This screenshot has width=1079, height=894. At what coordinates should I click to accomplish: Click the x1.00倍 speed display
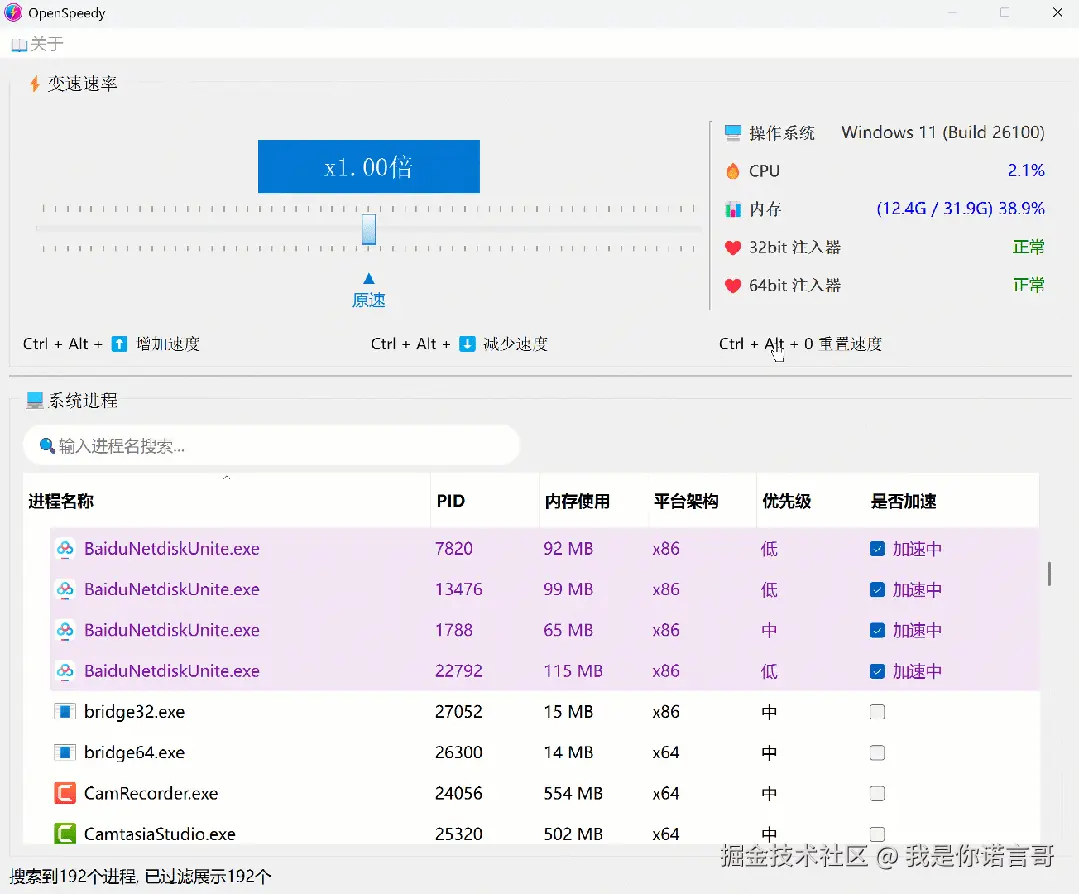(x=369, y=167)
